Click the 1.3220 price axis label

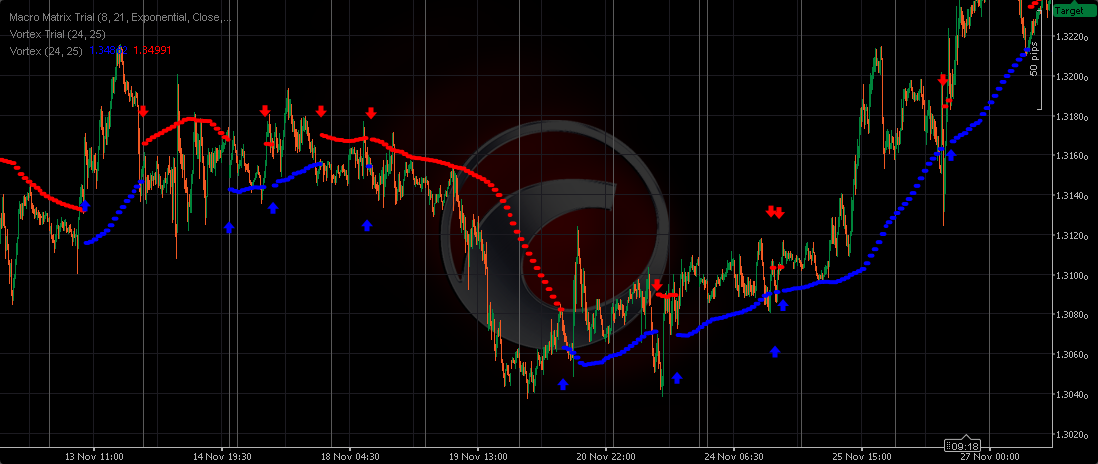coord(1071,37)
